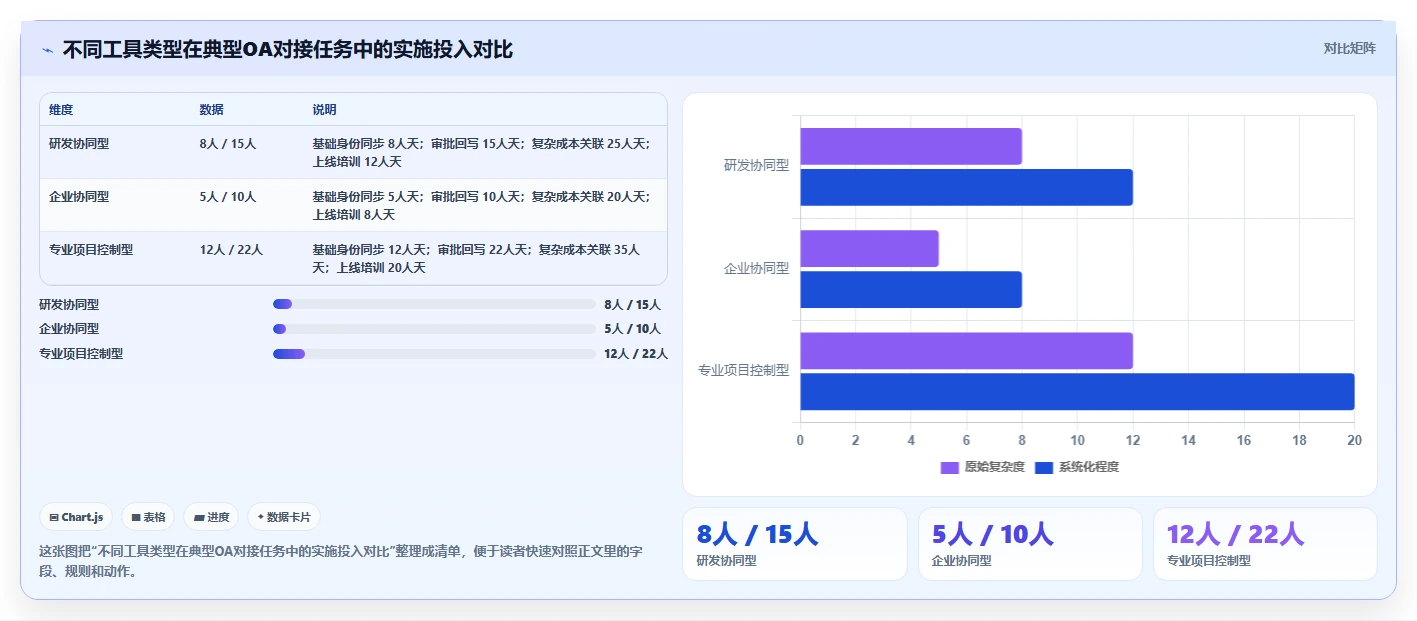This screenshot has height=621, width=1417.
Task: Click 企业协同型 label beside its progress bar
Action: 69,329
